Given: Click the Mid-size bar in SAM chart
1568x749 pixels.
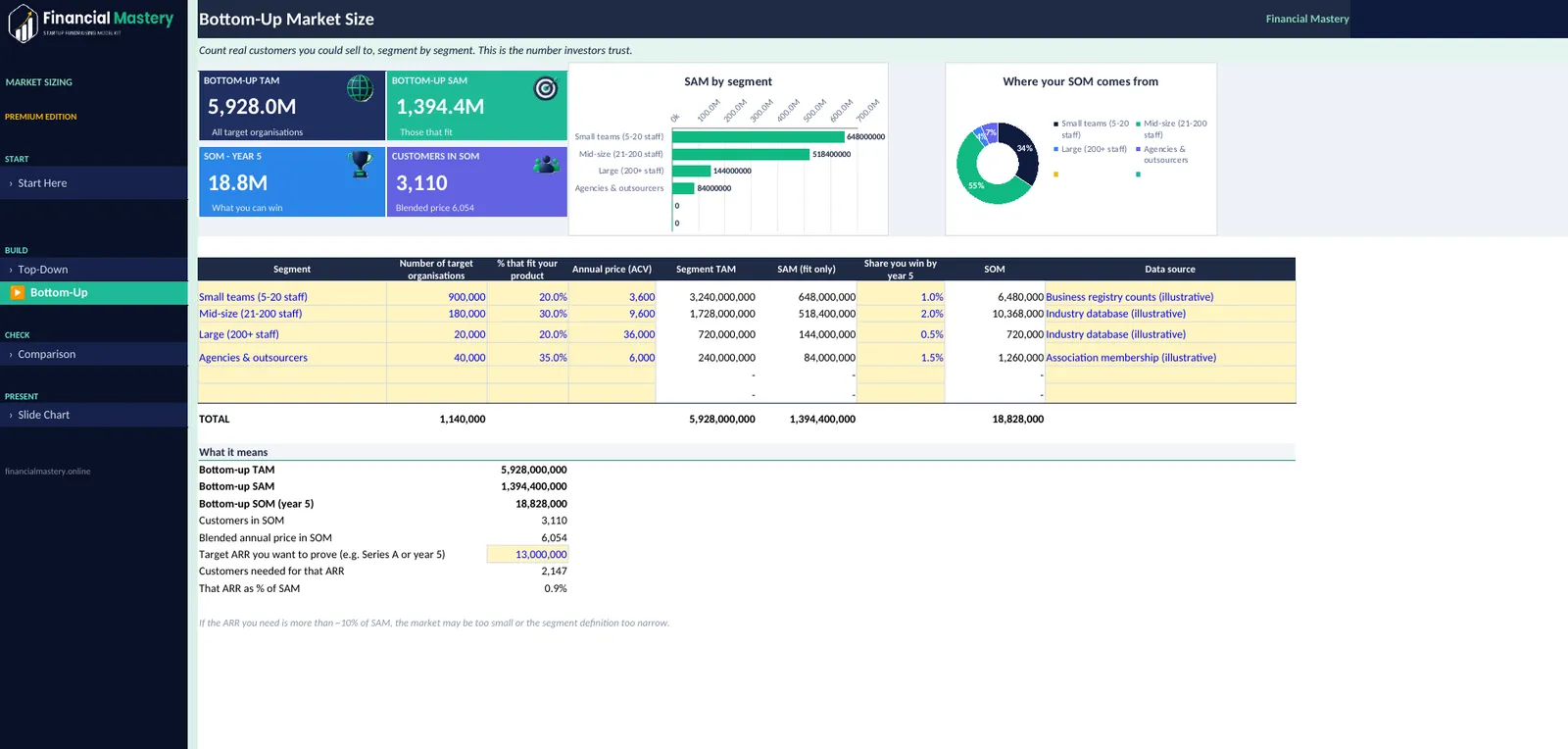Looking at the screenshot, I should (741, 154).
